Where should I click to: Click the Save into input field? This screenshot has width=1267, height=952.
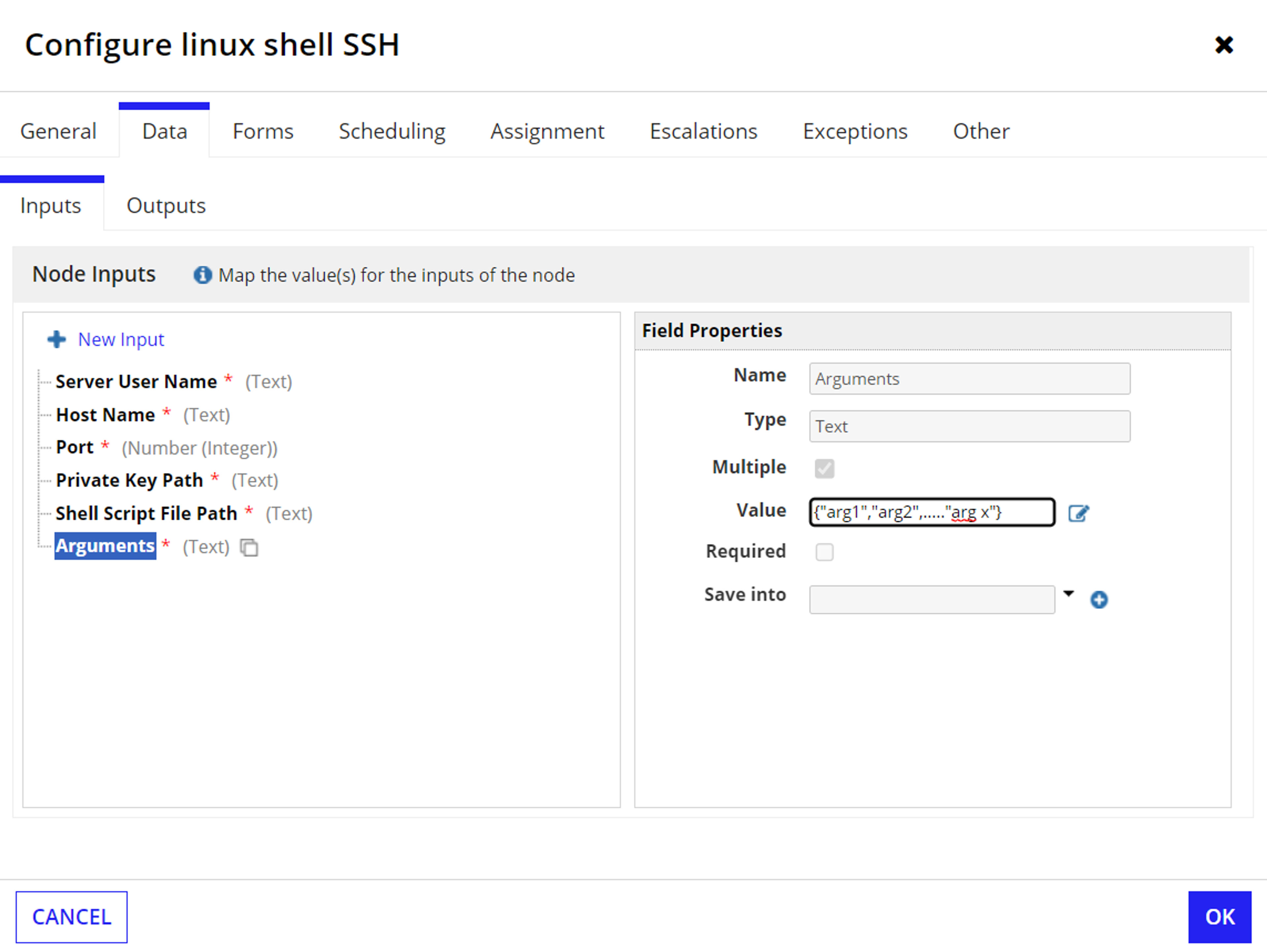tap(931, 600)
